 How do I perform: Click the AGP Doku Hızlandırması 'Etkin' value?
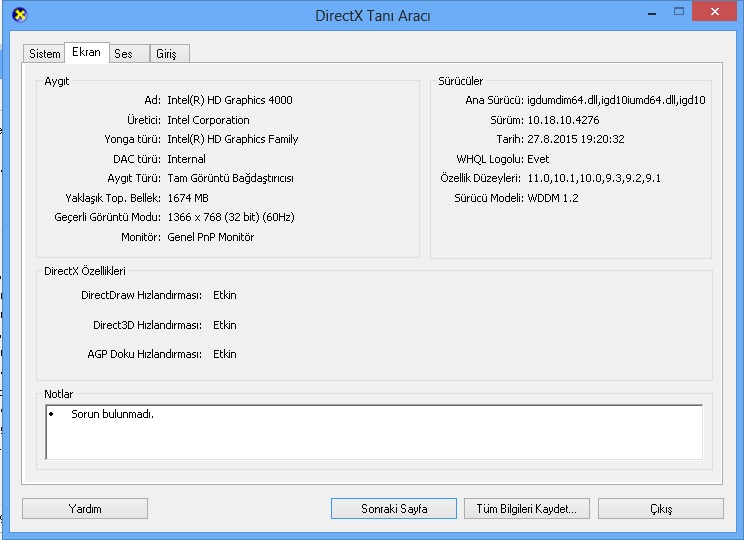(225, 354)
